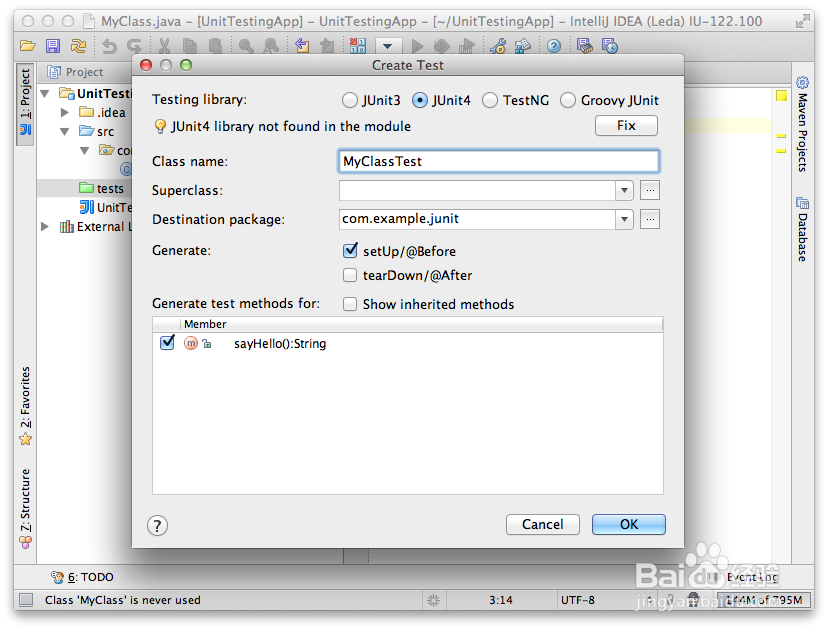
Task: Click the Save All floppy icon
Action: pos(53,46)
